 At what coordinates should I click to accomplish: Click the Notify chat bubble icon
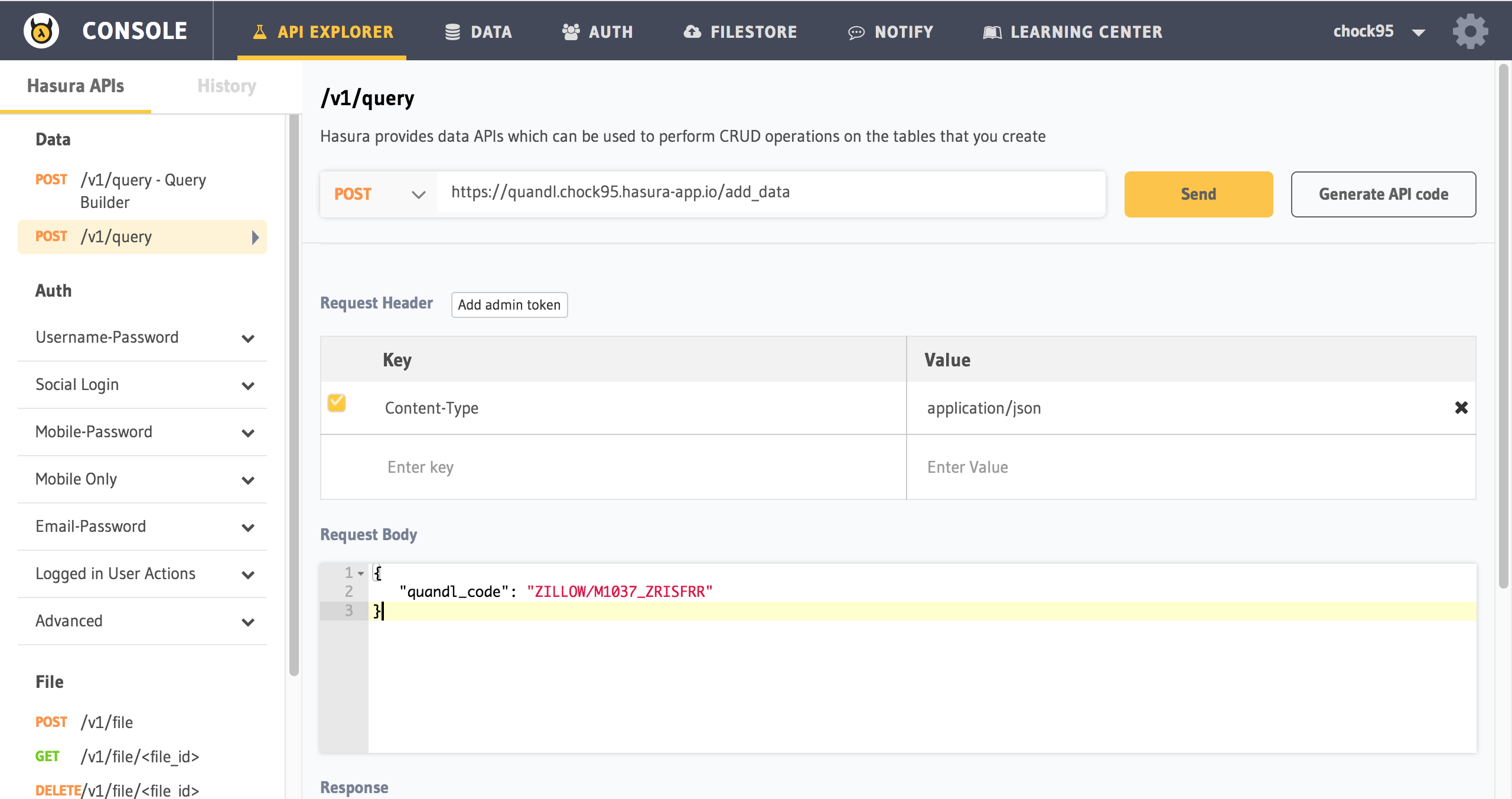pyautogui.click(x=856, y=32)
